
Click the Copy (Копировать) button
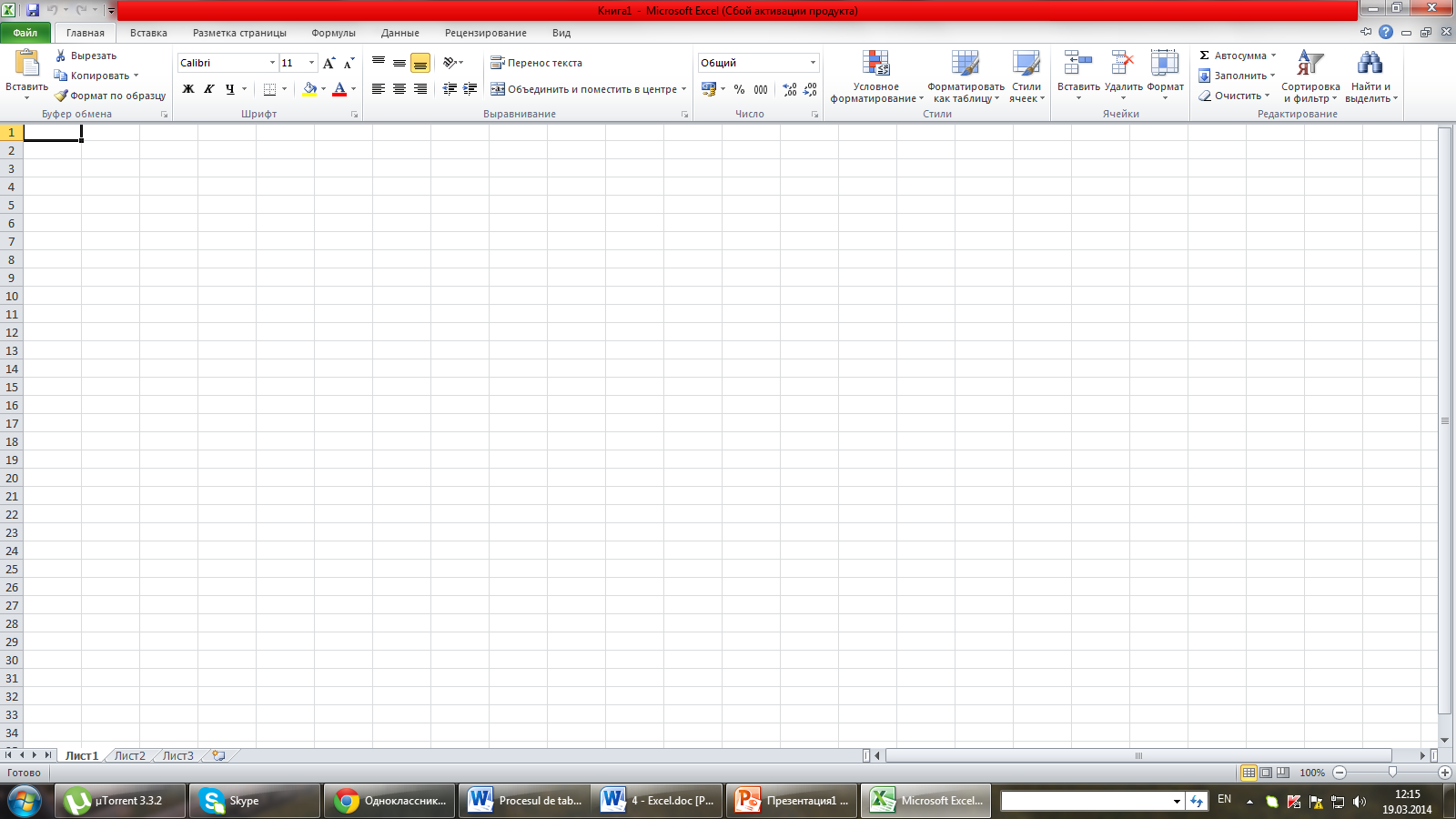(96, 76)
